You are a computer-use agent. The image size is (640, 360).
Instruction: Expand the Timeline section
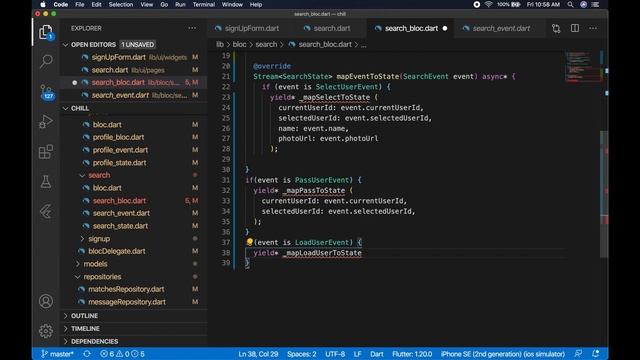coord(66,328)
